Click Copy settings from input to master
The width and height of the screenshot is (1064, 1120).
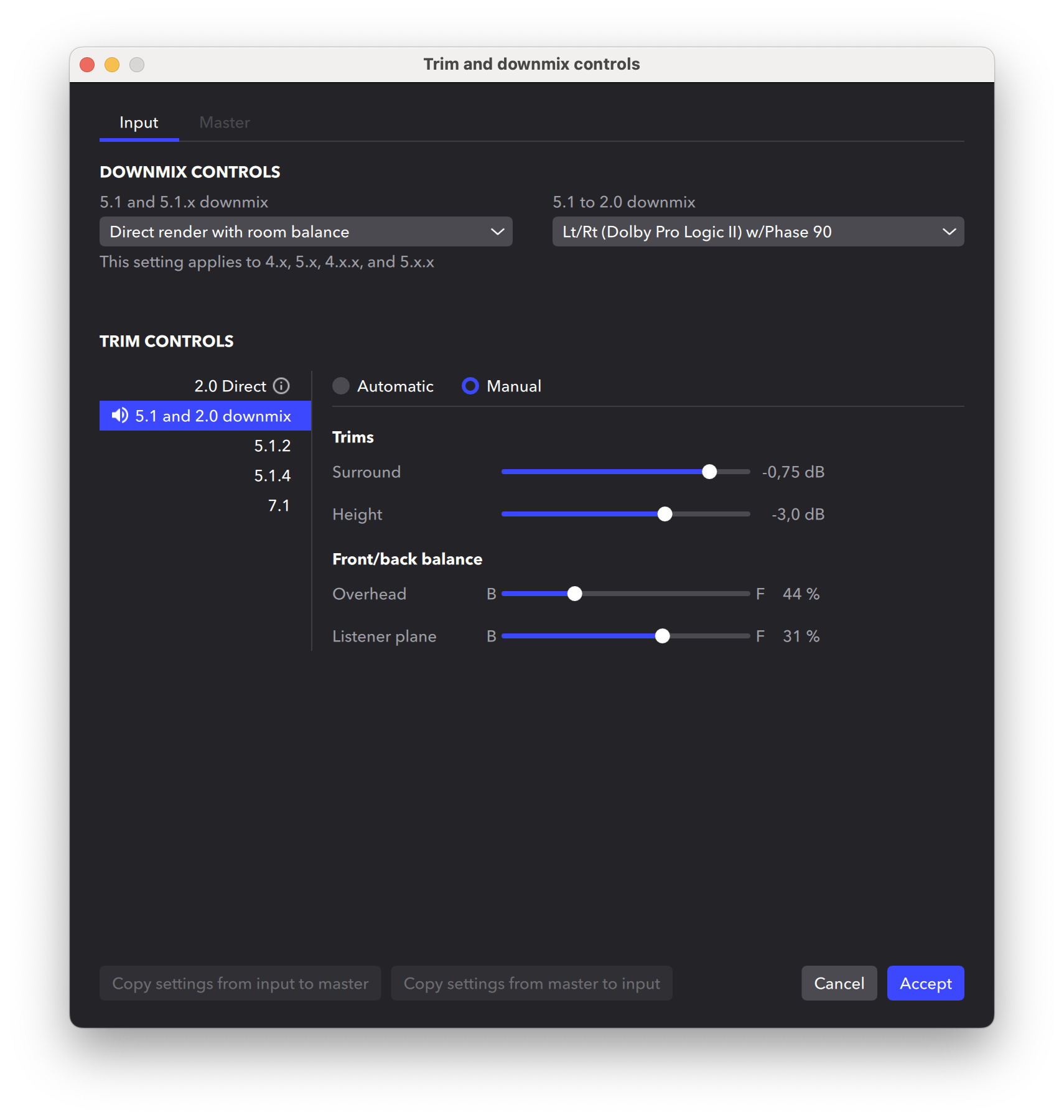[x=240, y=983]
